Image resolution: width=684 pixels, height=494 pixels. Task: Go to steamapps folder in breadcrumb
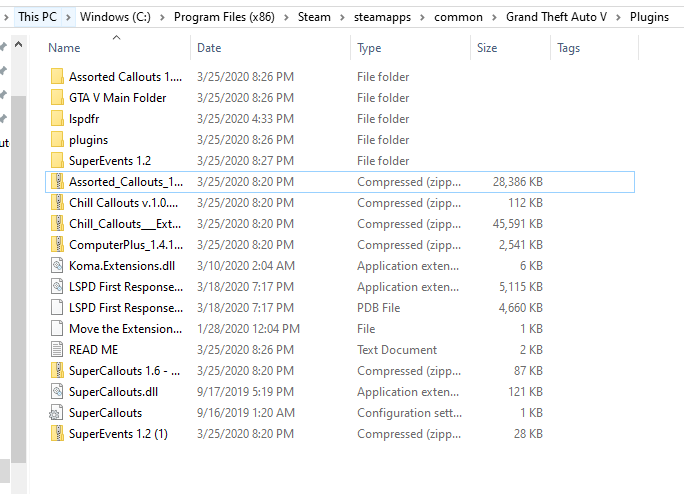(x=382, y=17)
